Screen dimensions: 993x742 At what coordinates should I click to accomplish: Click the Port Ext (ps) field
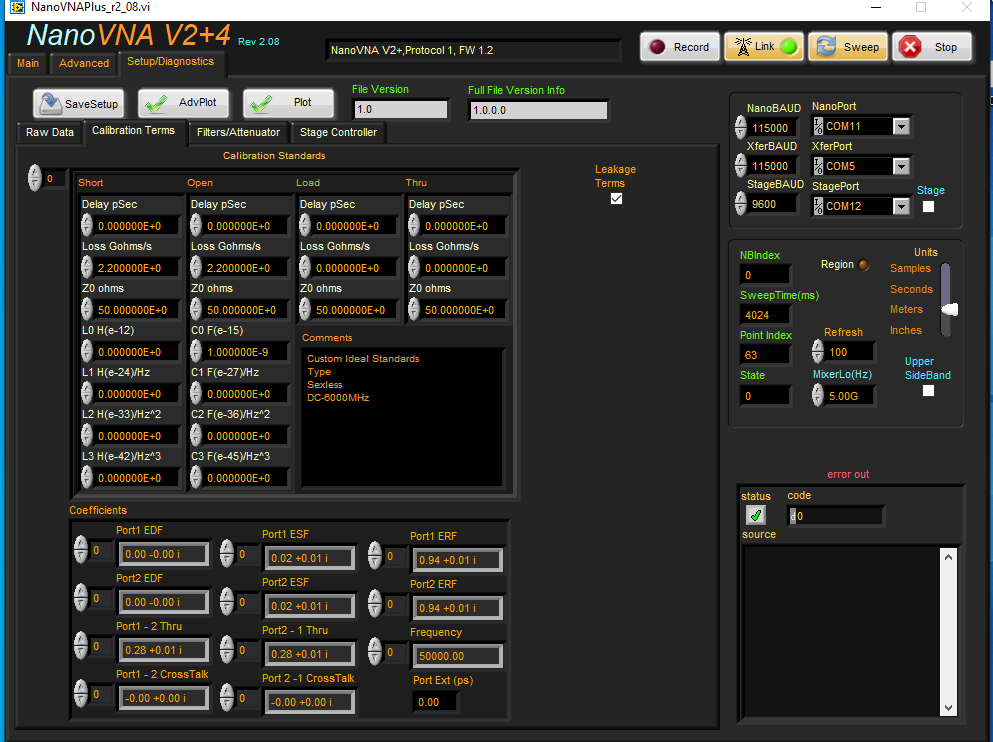pos(434,701)
